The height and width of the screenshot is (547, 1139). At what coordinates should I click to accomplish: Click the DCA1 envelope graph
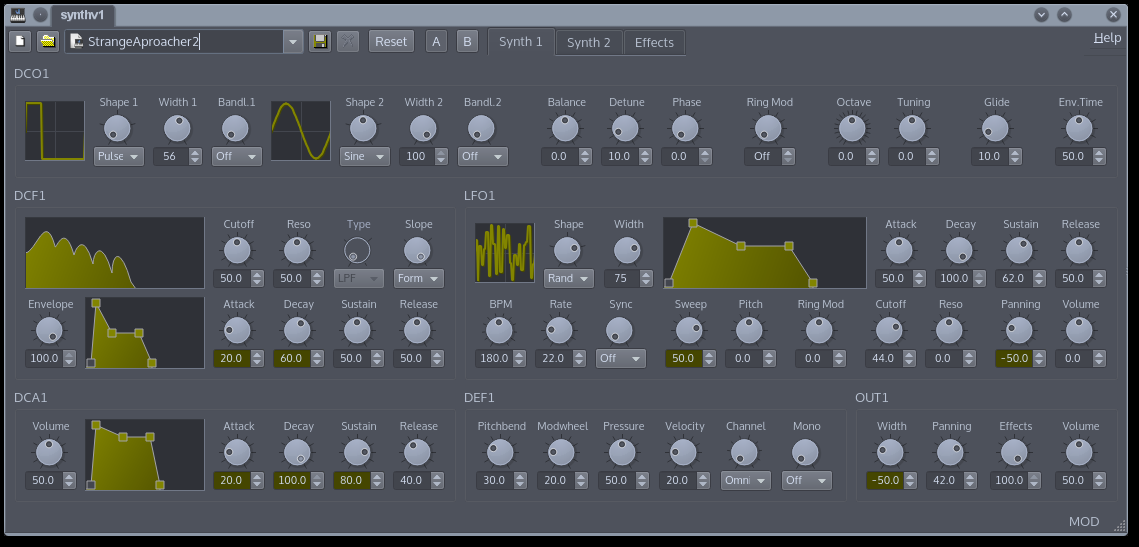point(145,454)
